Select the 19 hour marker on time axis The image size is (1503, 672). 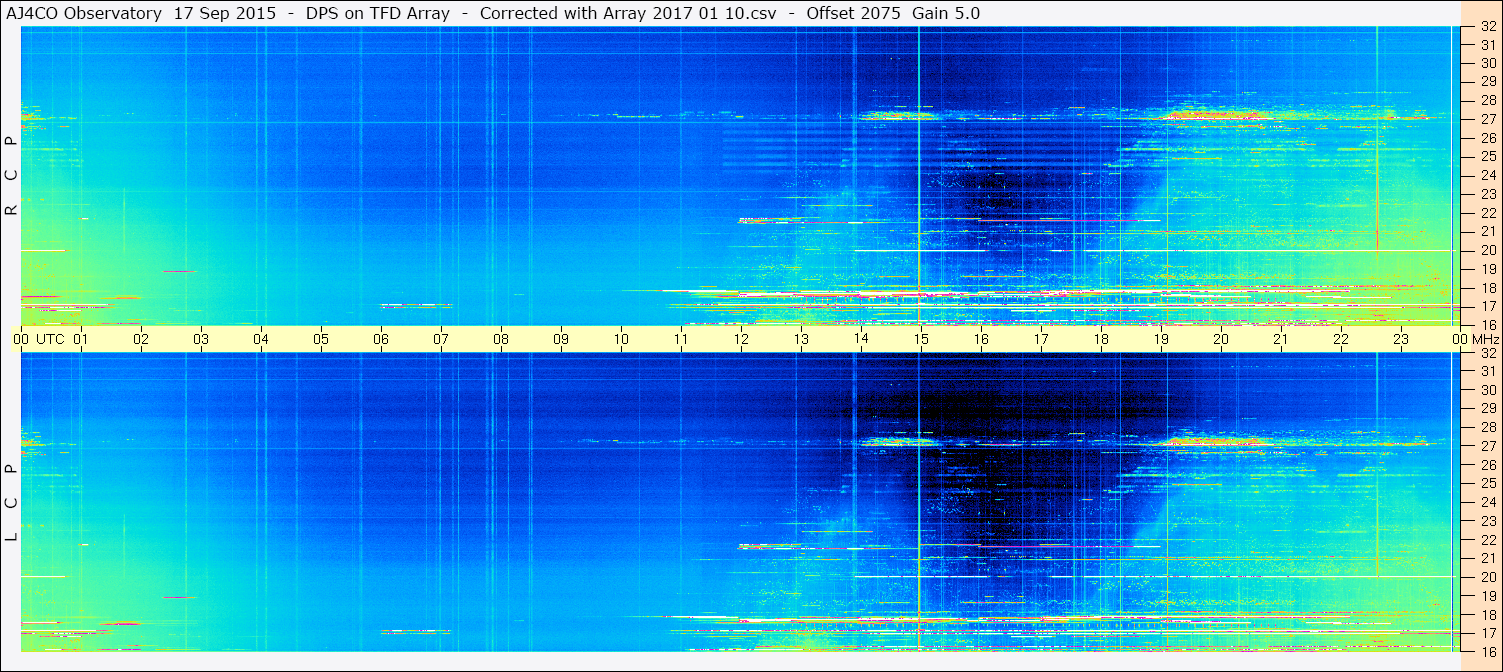click(1161, 339)
